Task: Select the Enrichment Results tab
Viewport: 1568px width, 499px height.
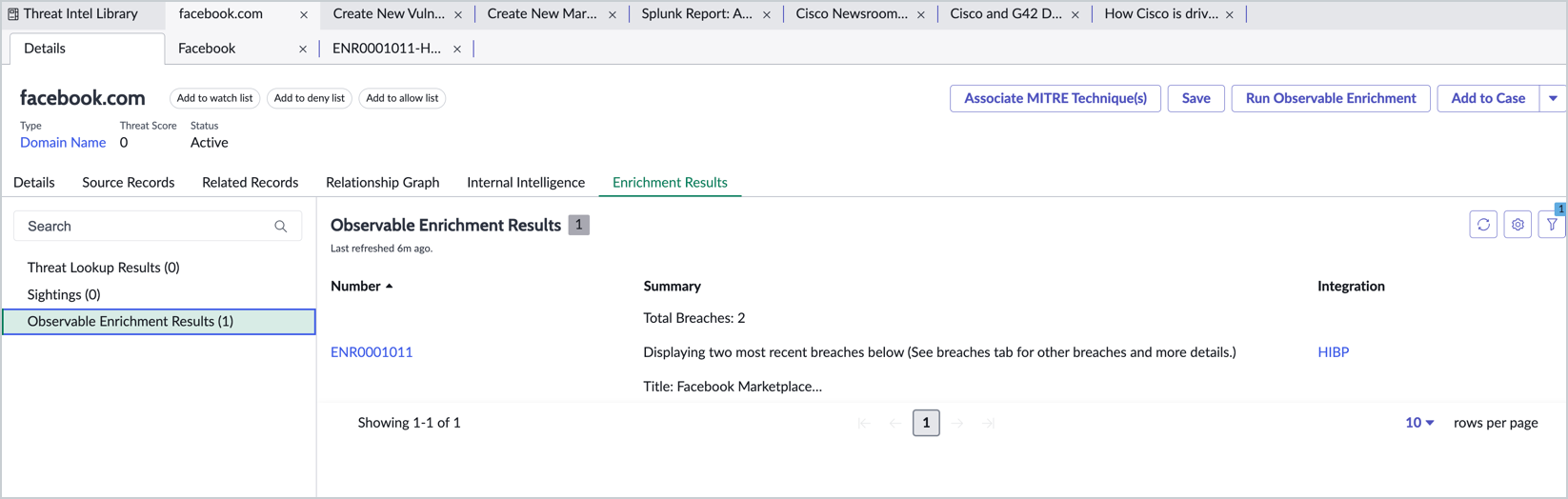Action: 670,182
